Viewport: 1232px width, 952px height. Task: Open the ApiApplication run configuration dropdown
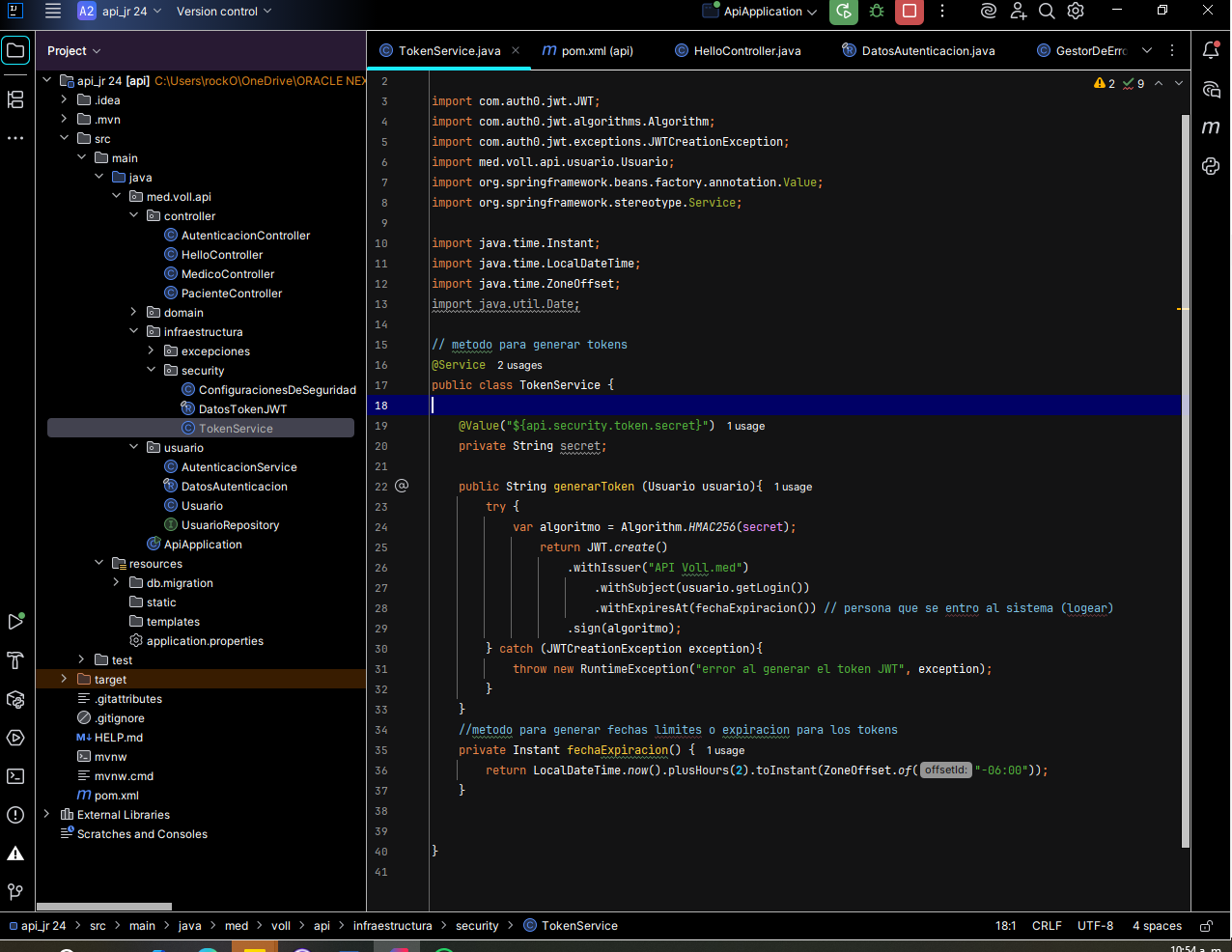click(x=760, y=12)
